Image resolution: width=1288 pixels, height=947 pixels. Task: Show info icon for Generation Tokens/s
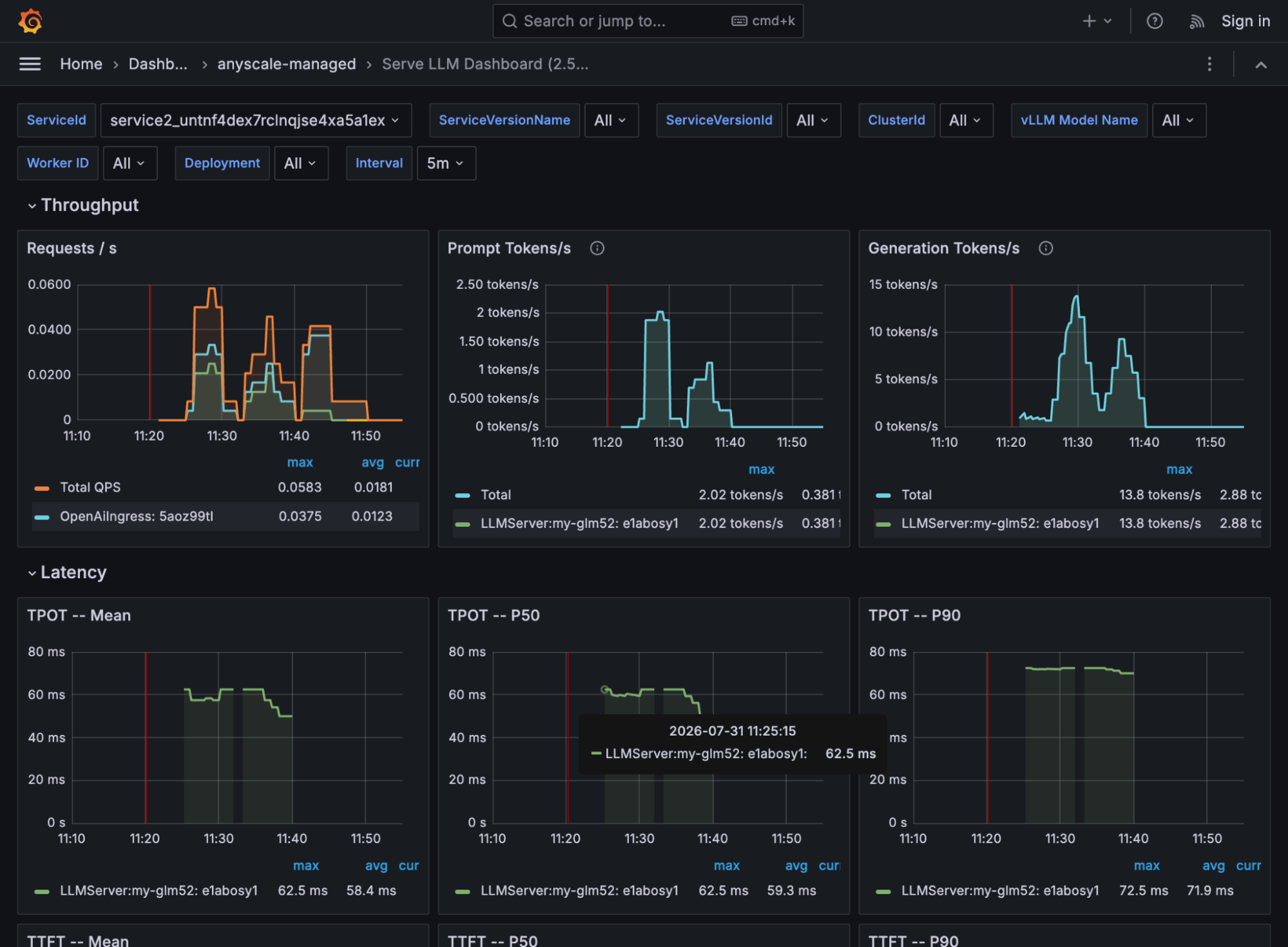click(x=1046, y=248)
